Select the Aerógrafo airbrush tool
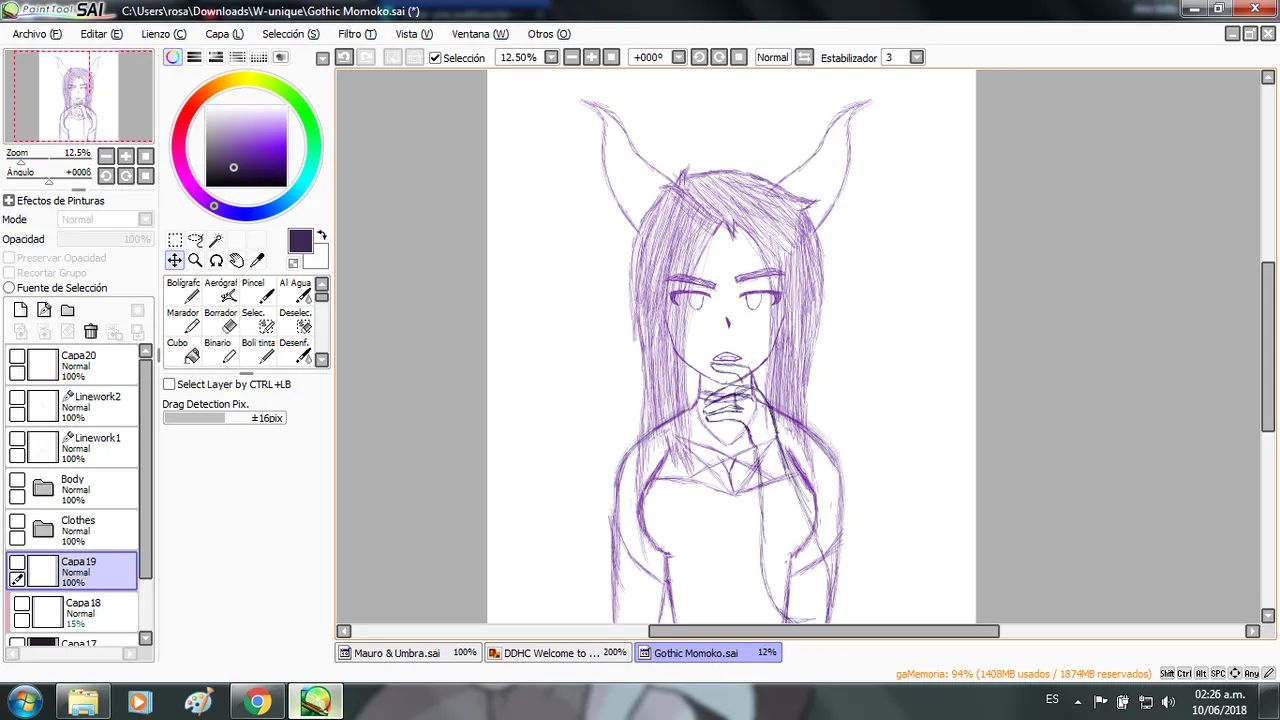Image resolution: width=1280 pixels, height=720 pixels. [221, 290]
